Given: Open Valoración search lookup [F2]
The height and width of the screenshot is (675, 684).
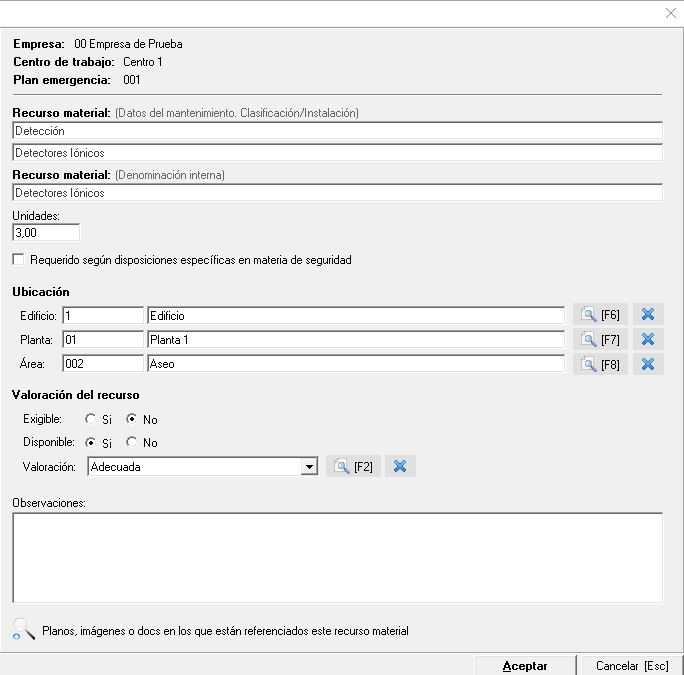Looking at the screenshot, I should 353,467.
